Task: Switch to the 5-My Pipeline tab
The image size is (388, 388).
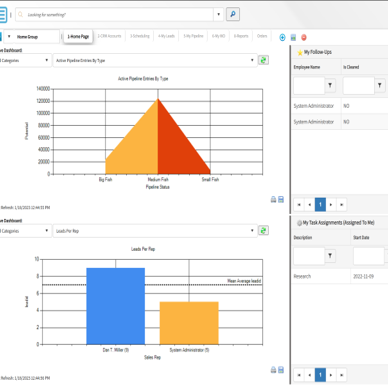Action: coord(193,36)
